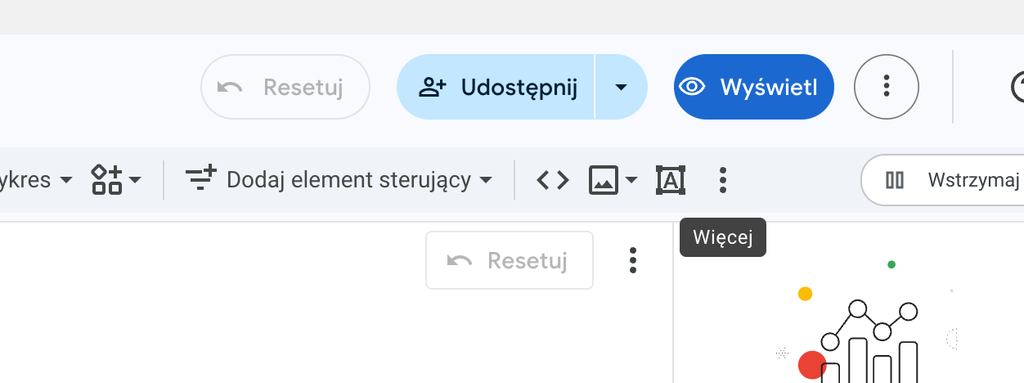Click the Udostępnij share button
1024x383 pixels.
(x=496, y=86)
